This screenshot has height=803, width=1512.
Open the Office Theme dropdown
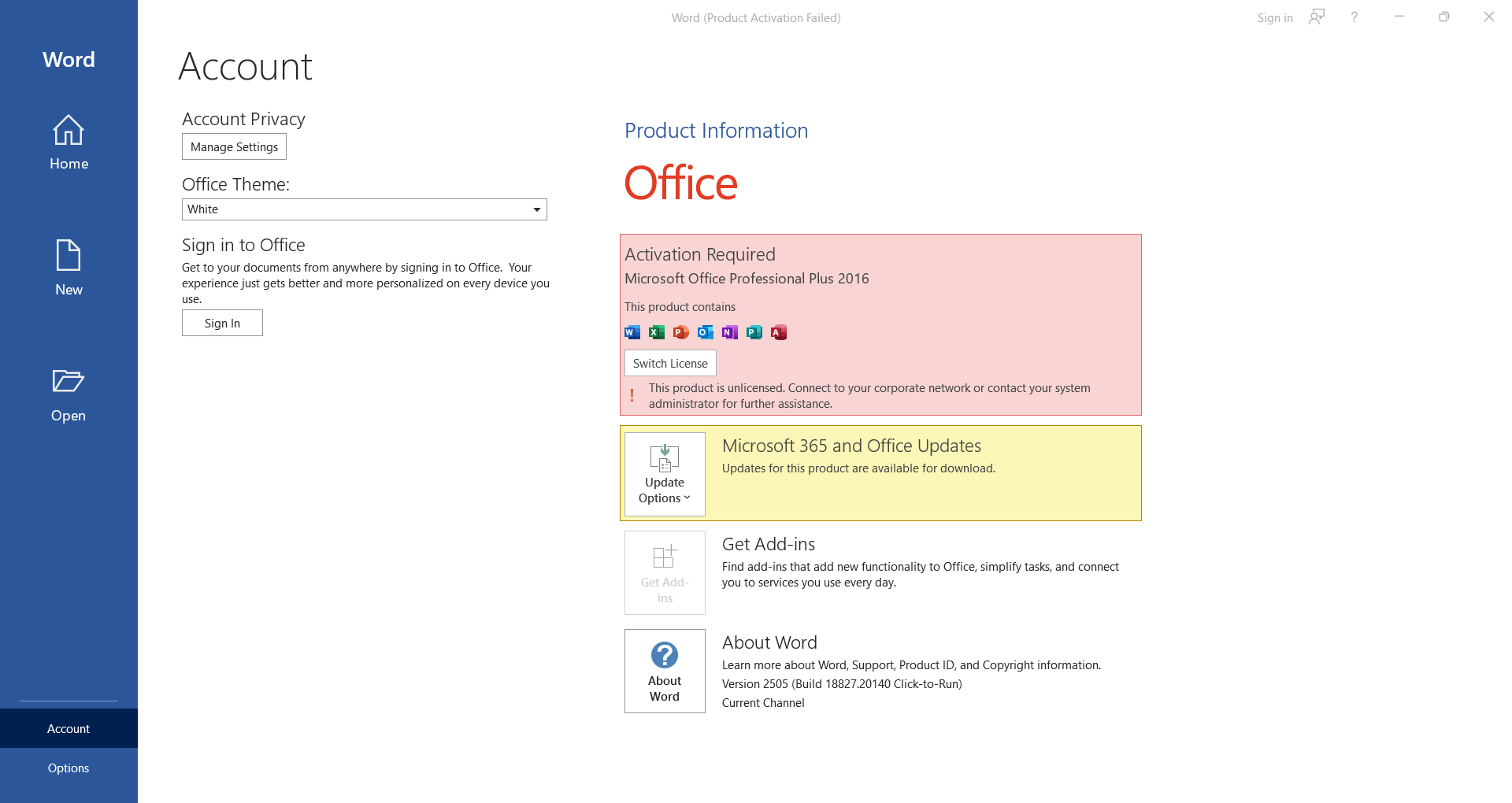pos(365,209)
